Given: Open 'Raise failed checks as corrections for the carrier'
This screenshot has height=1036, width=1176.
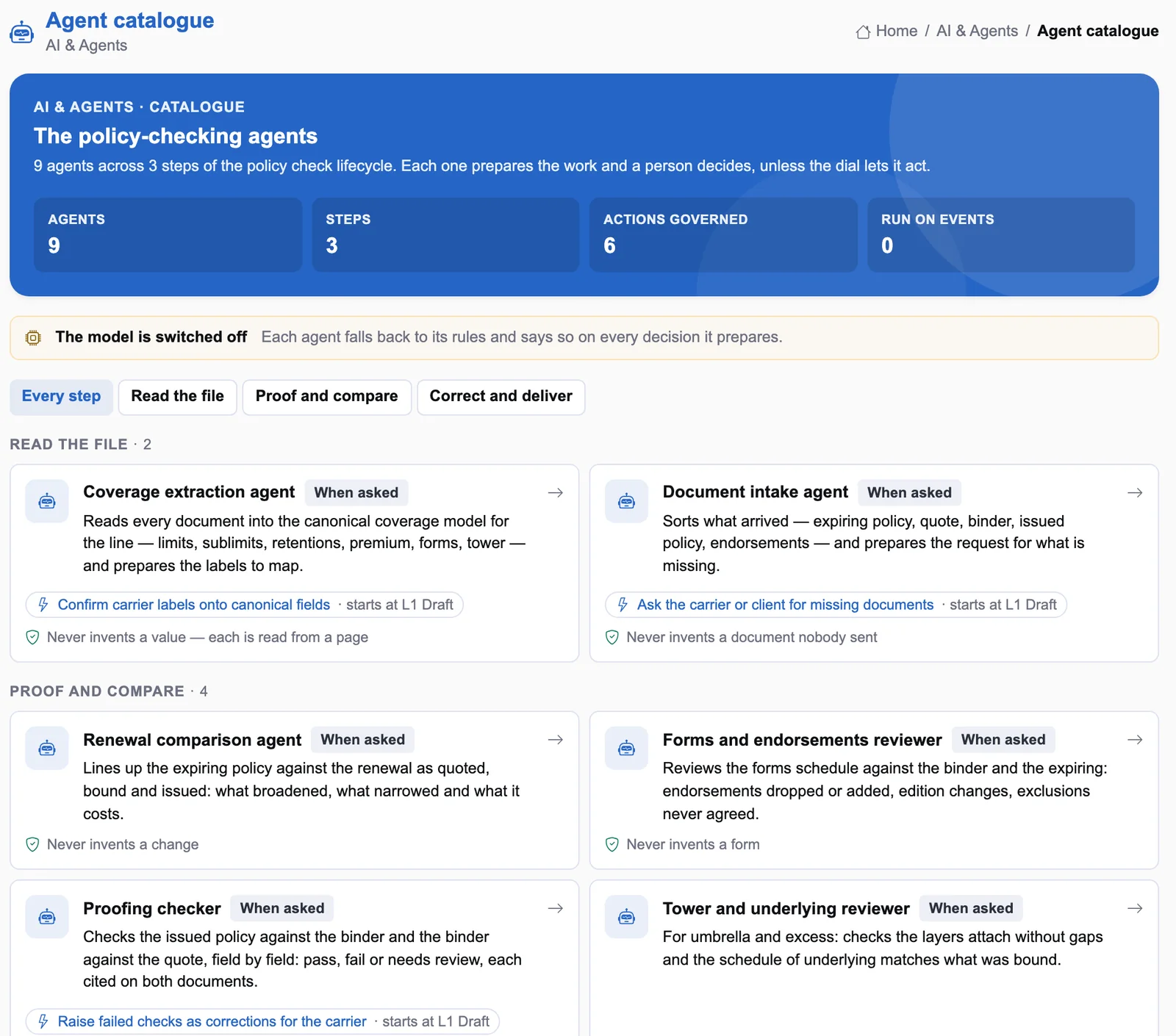Looking at the screenshot, I should pos(212,1021).
